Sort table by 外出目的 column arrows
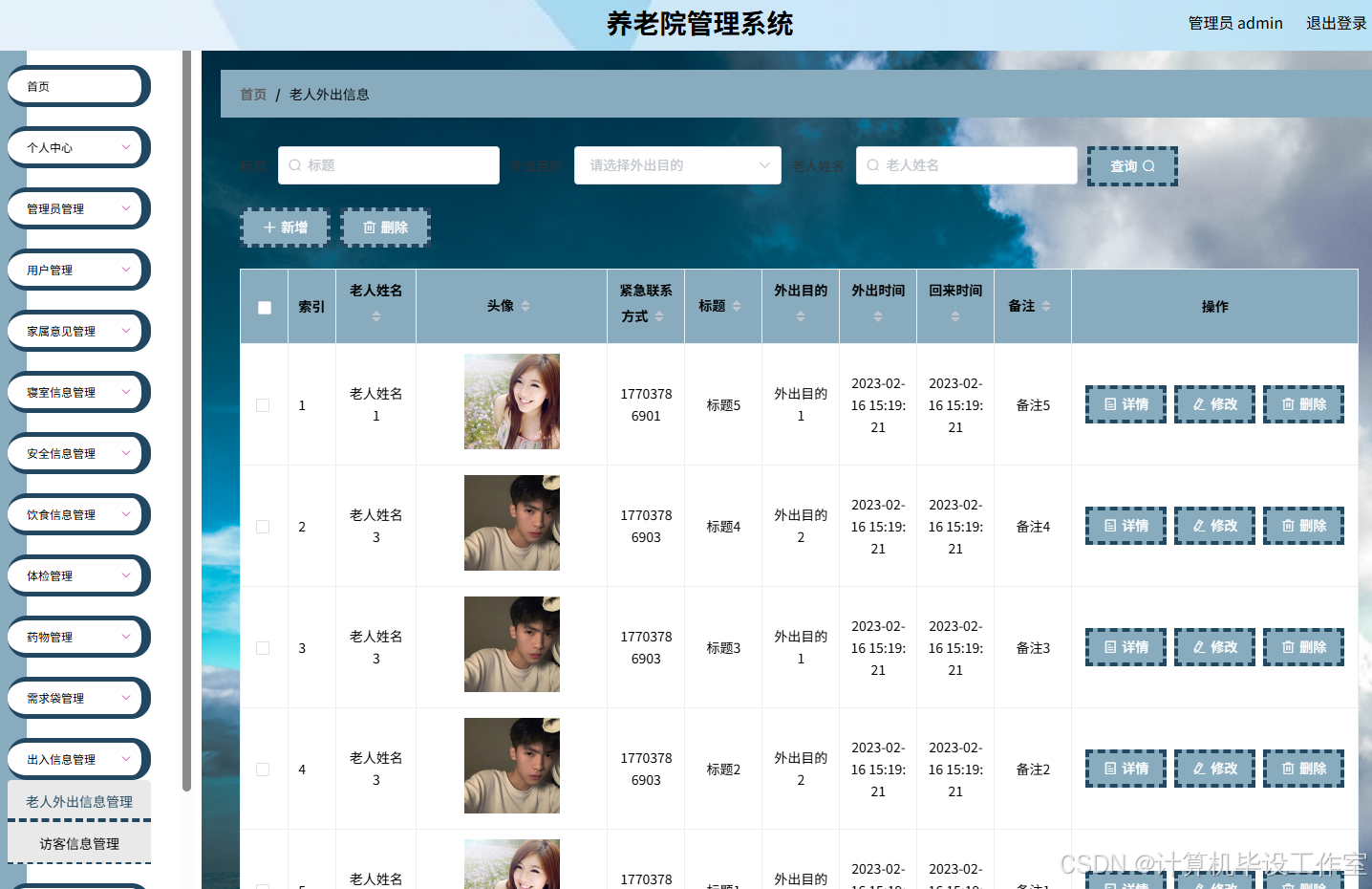 pos(801,316)
